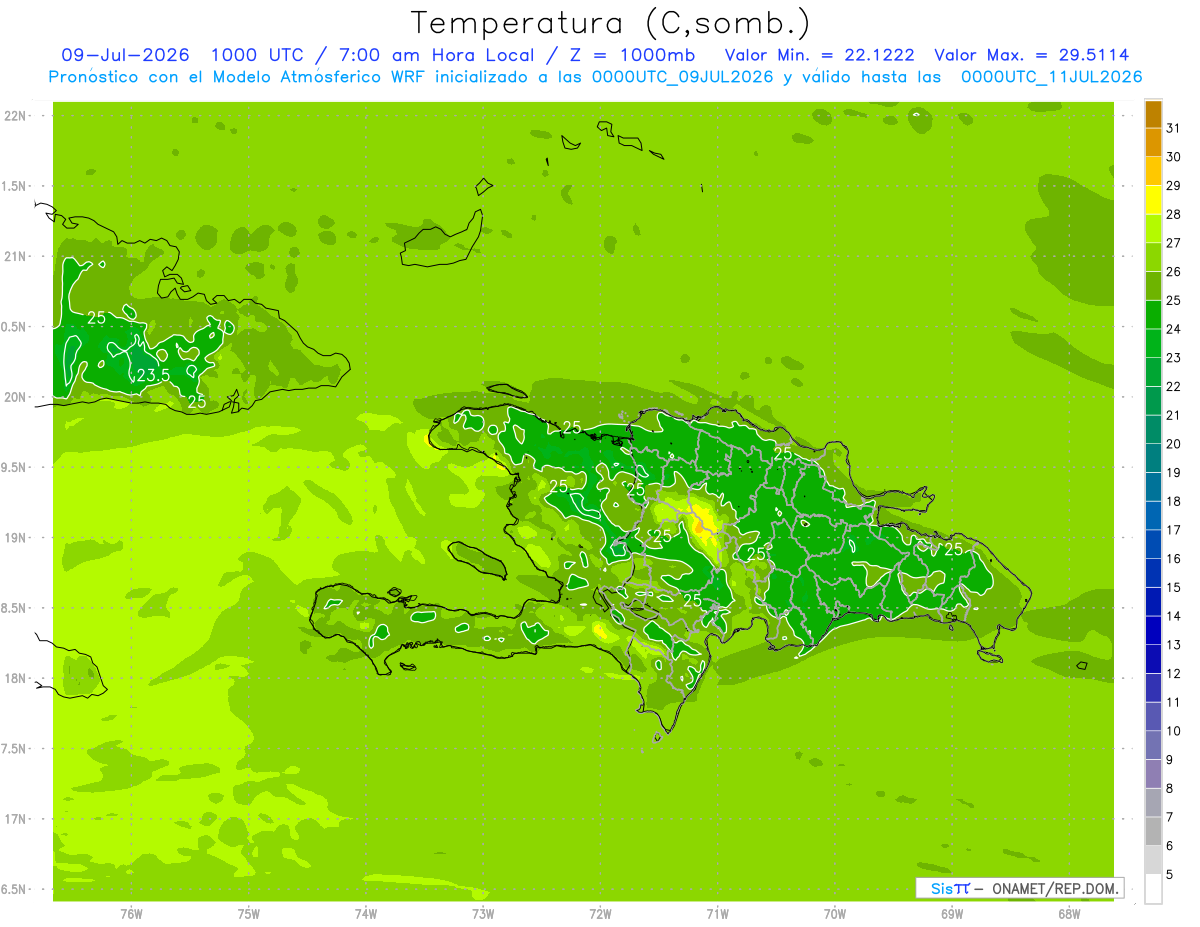This screenshot has width=1200, height=927.
Task: Click the Temperatura (C,somb.) title
Action: (610, 23)
